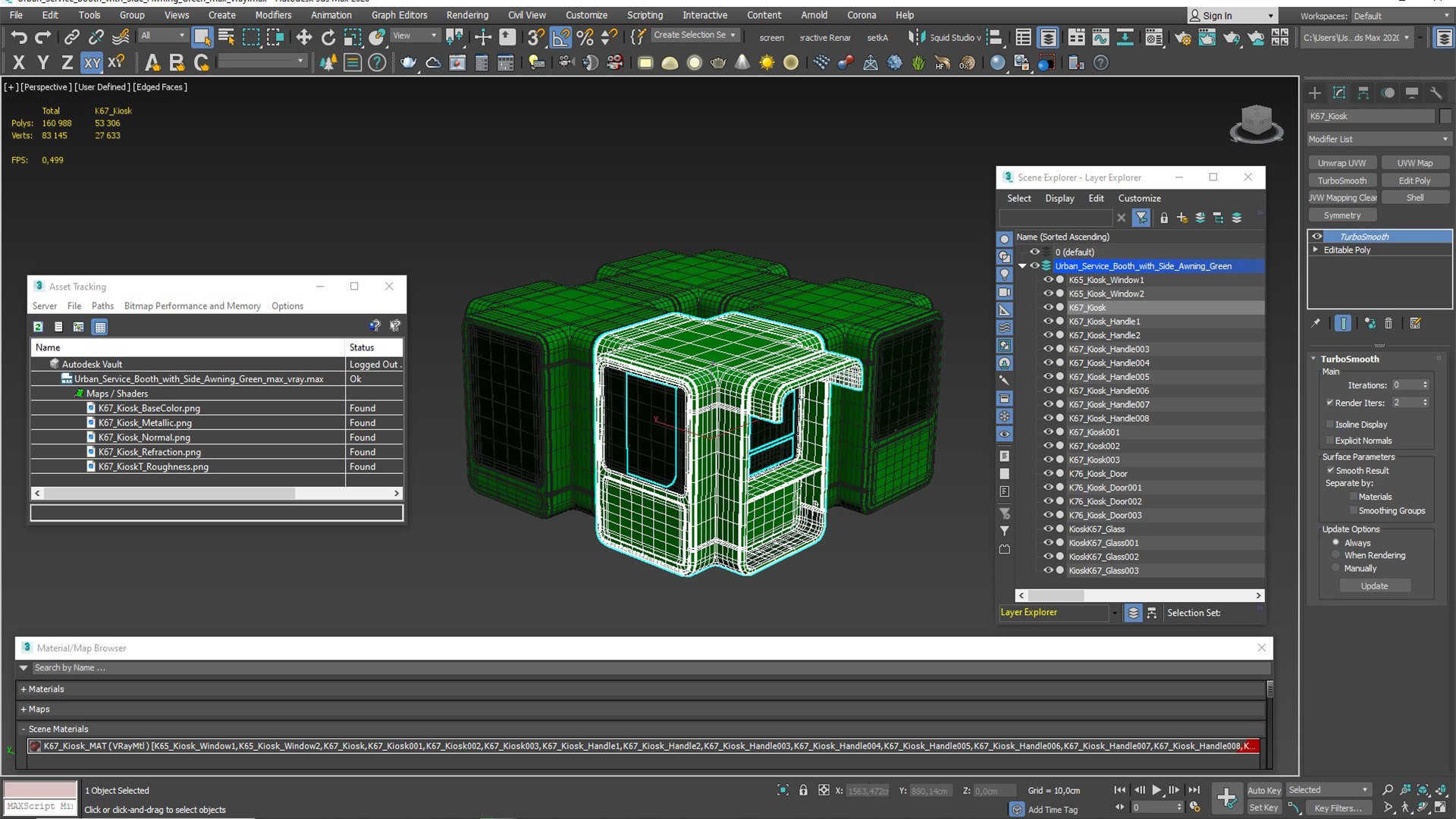Click the Search by Name field
The height and width of the screenshot is (819, 1456).
tap(651, 668)
